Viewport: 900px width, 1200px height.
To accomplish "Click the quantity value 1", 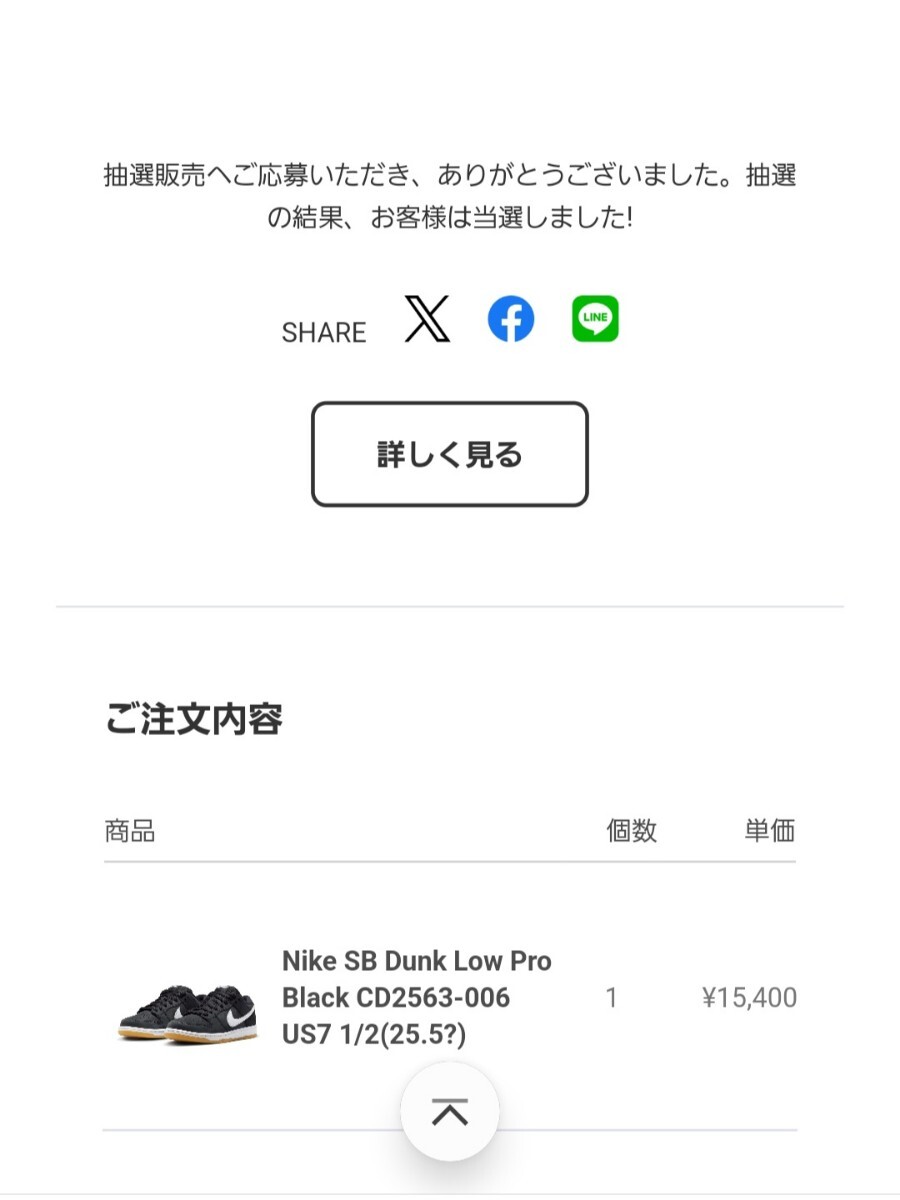I will [x=612, y=997].
